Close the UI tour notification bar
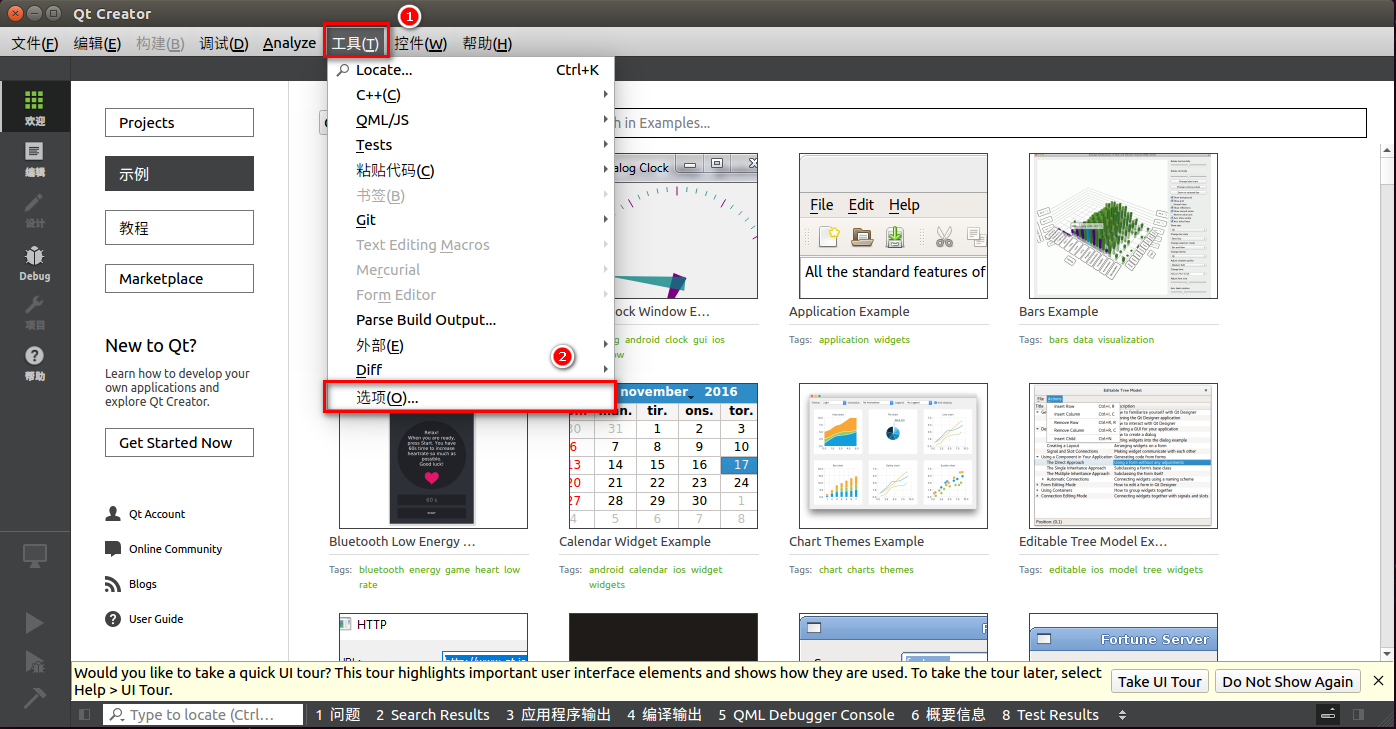 1378,681
